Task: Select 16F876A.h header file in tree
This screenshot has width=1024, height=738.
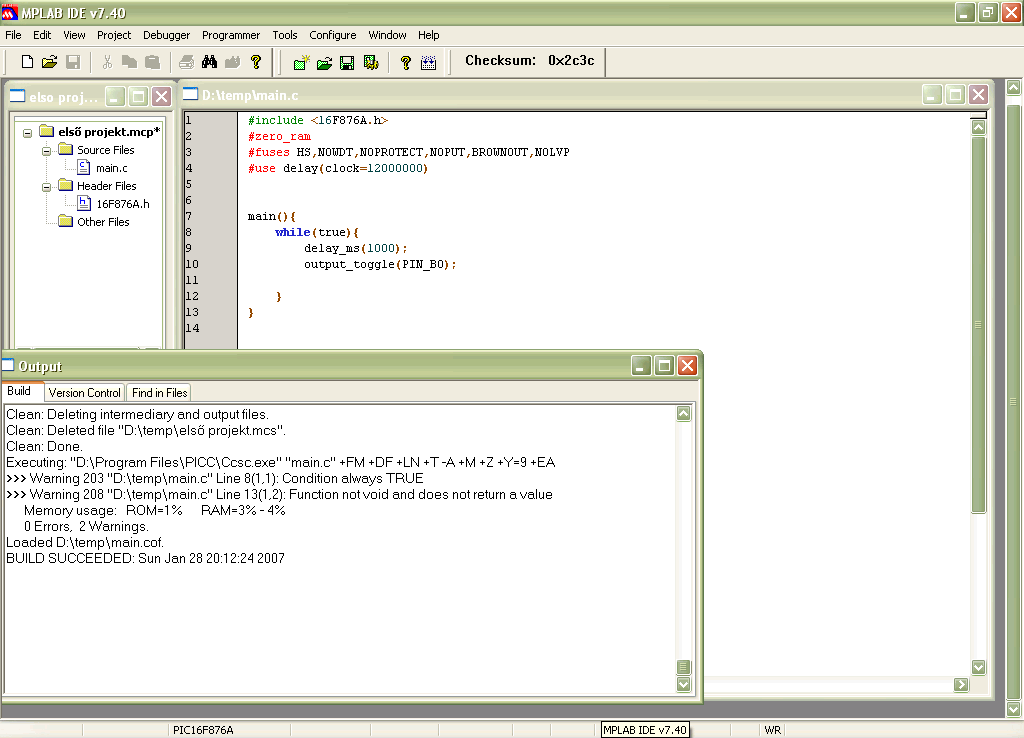Action: pos(122,204)
